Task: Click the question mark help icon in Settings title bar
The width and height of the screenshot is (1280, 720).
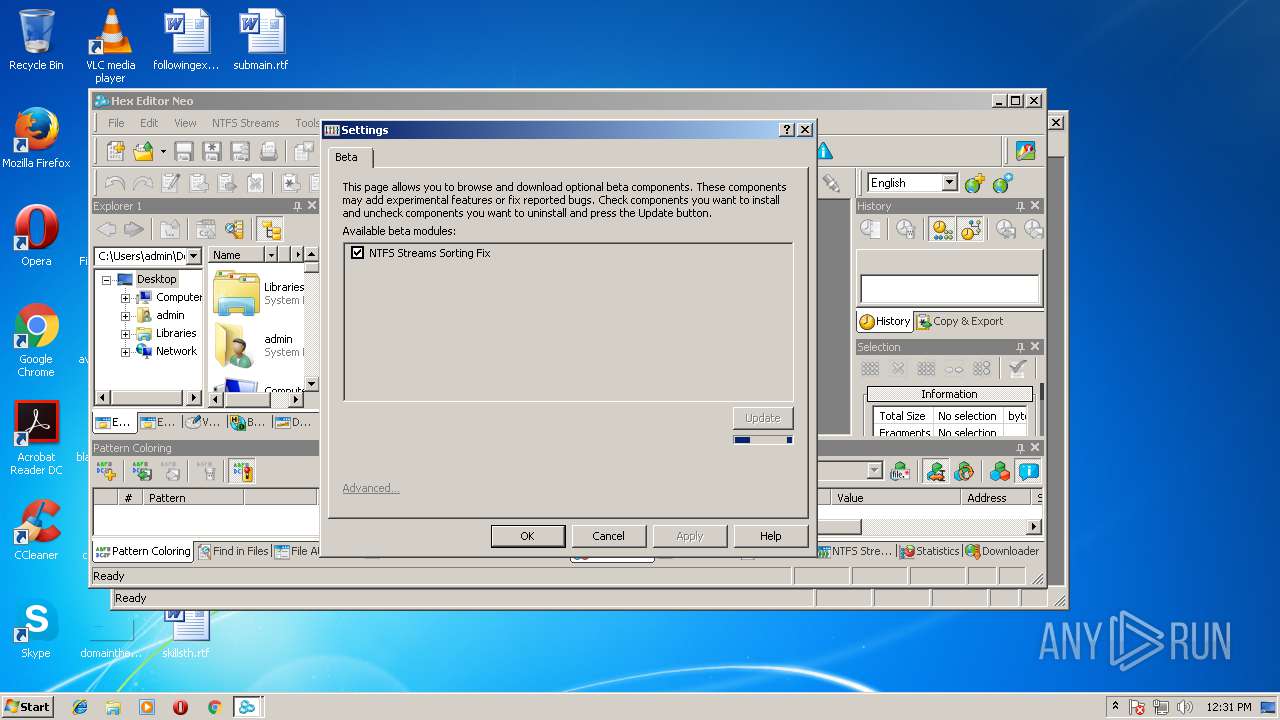Action: [x=787, y=130]
